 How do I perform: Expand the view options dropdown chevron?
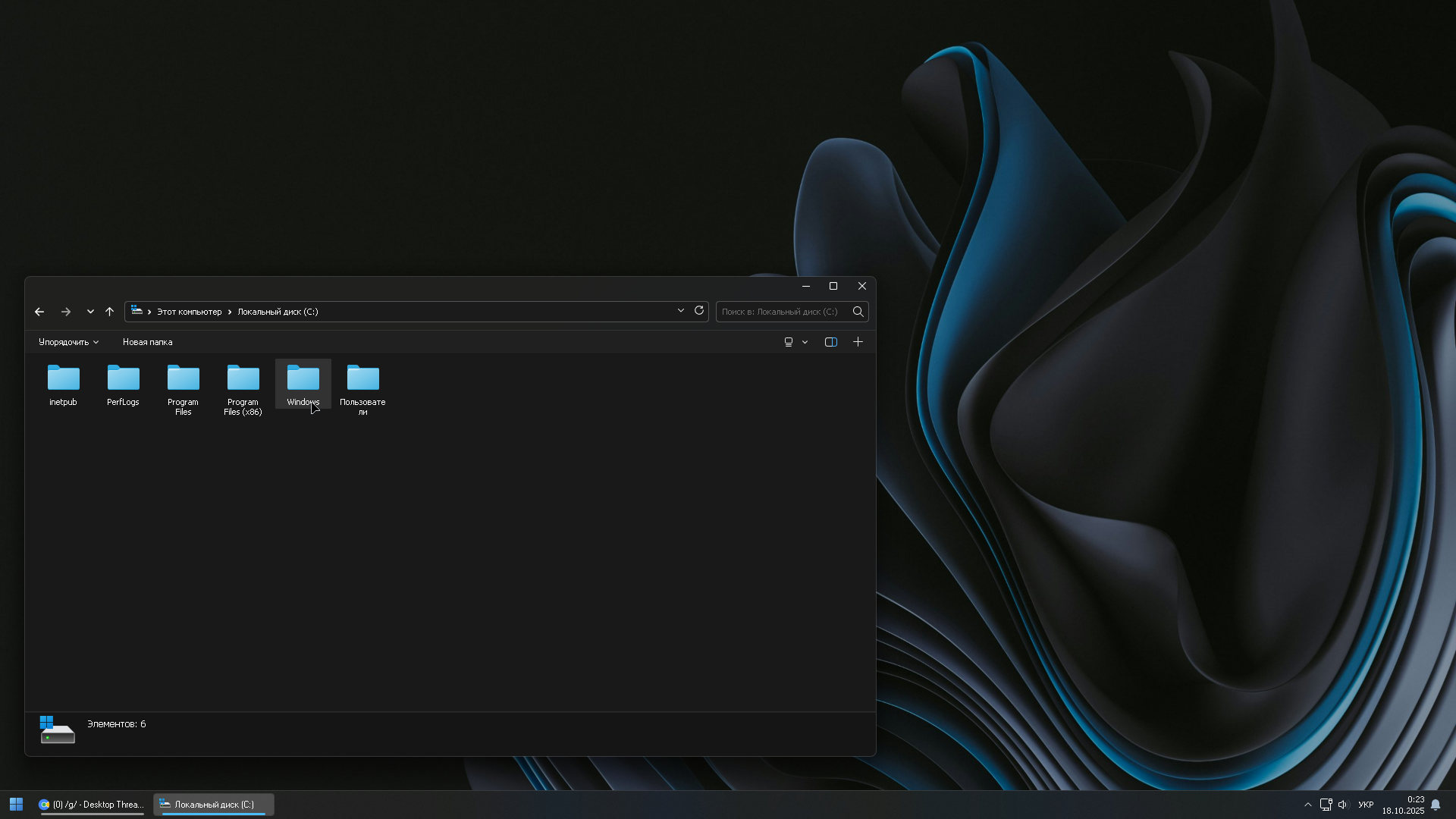[805, 342]
